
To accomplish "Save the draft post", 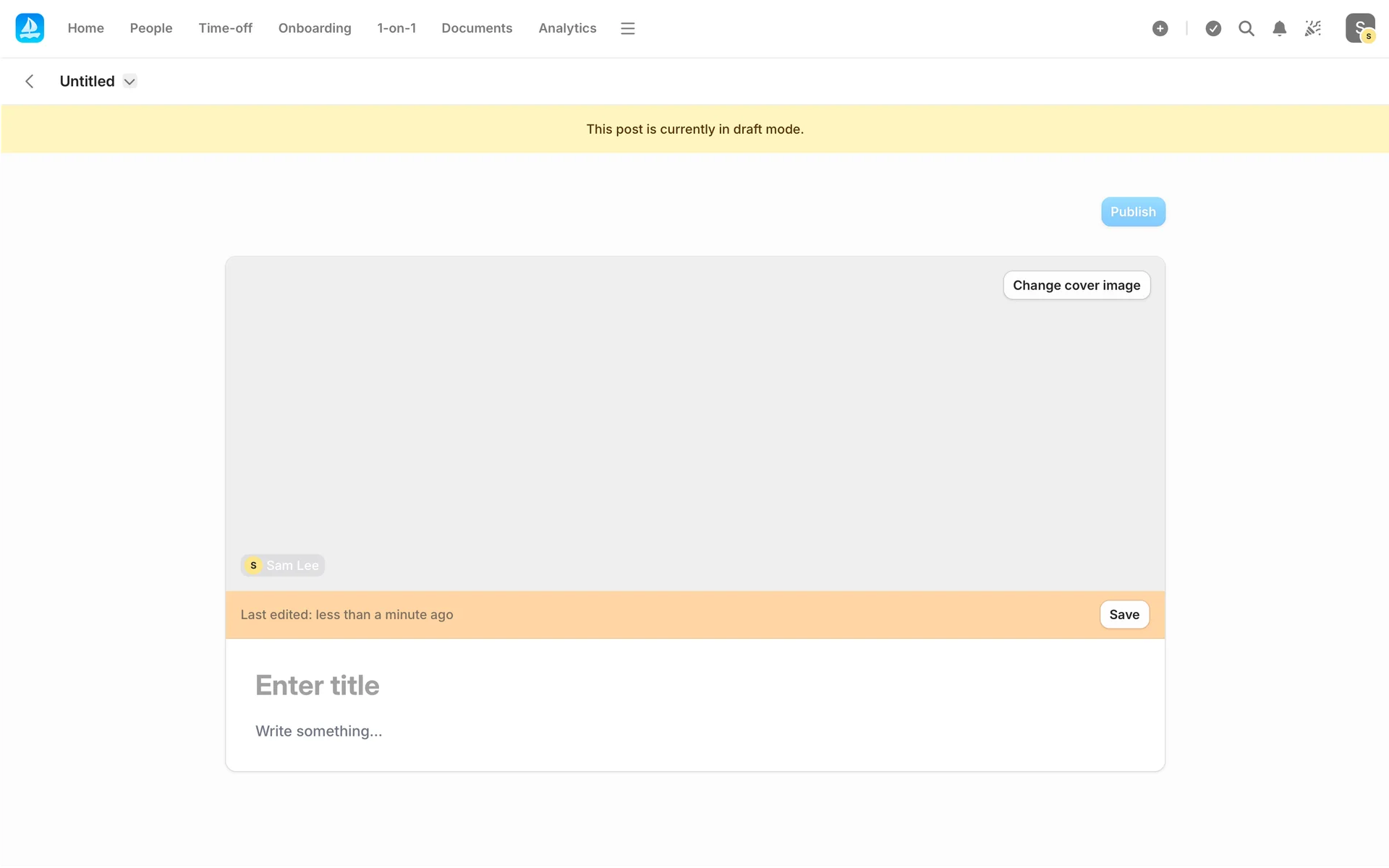I will (x=1123, y=614).
